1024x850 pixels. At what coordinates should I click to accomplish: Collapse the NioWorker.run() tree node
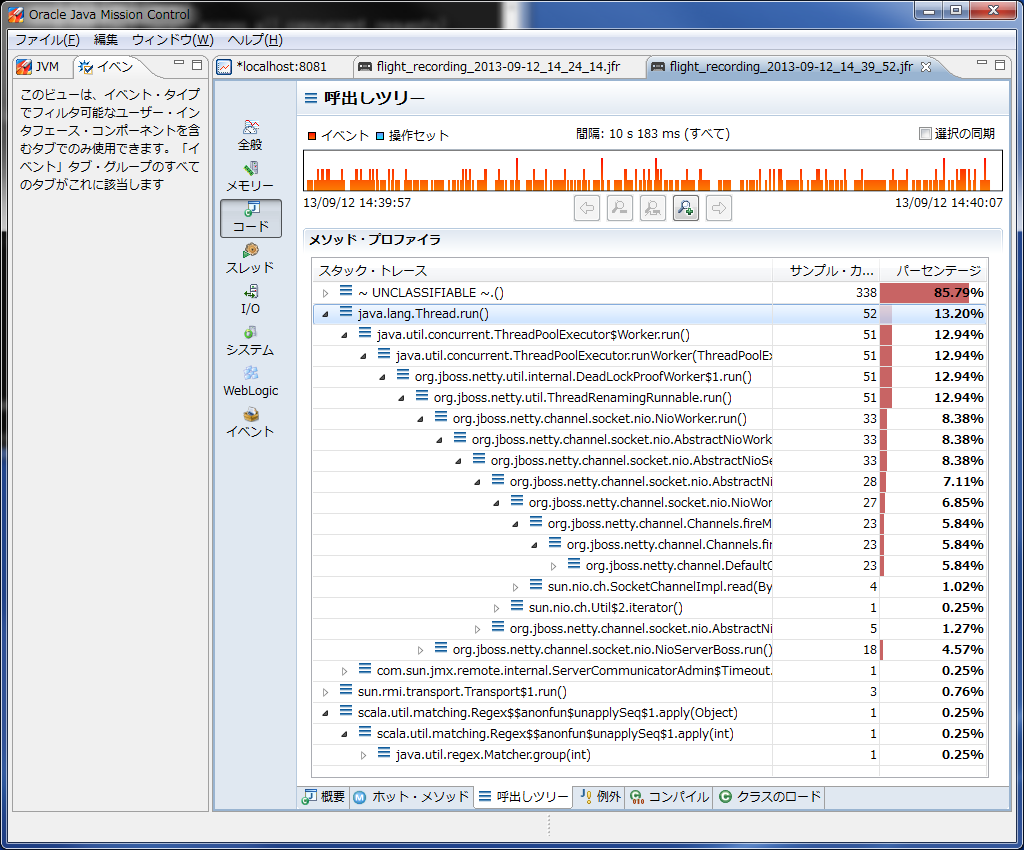click(x=421, y=419)
